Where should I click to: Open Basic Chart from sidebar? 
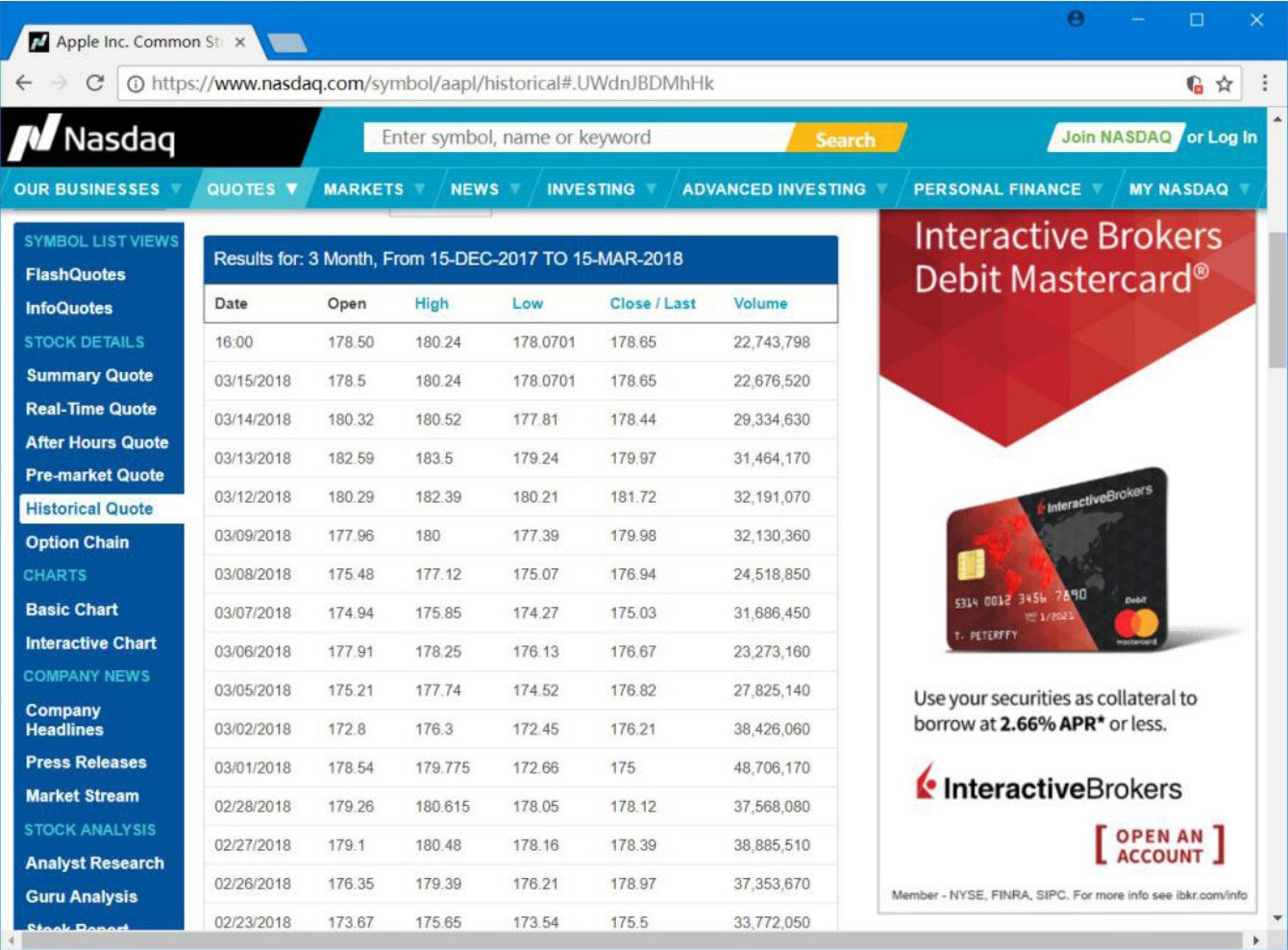(x=72, y=610)
